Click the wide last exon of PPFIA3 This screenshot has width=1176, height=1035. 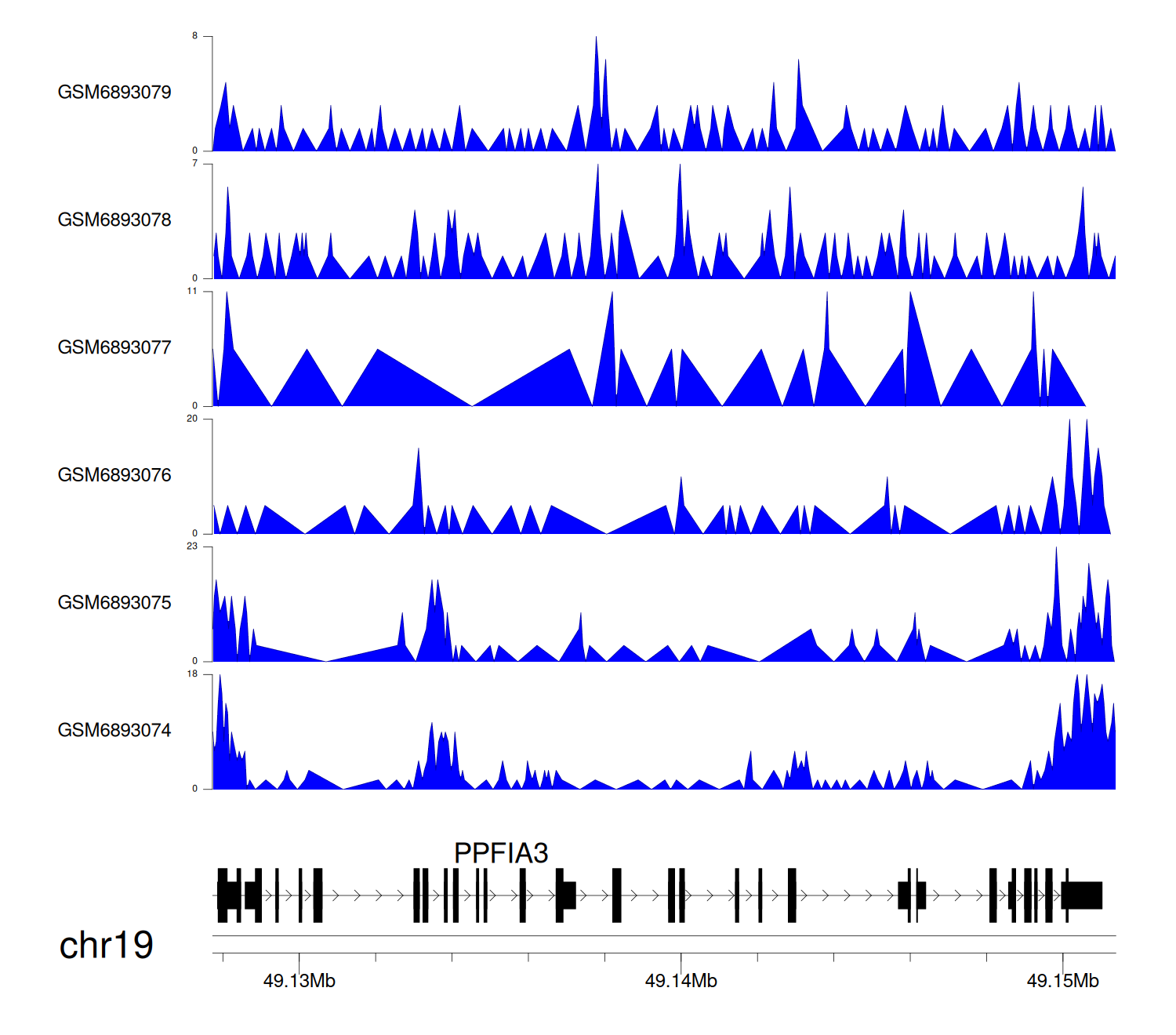(1083, 895)
